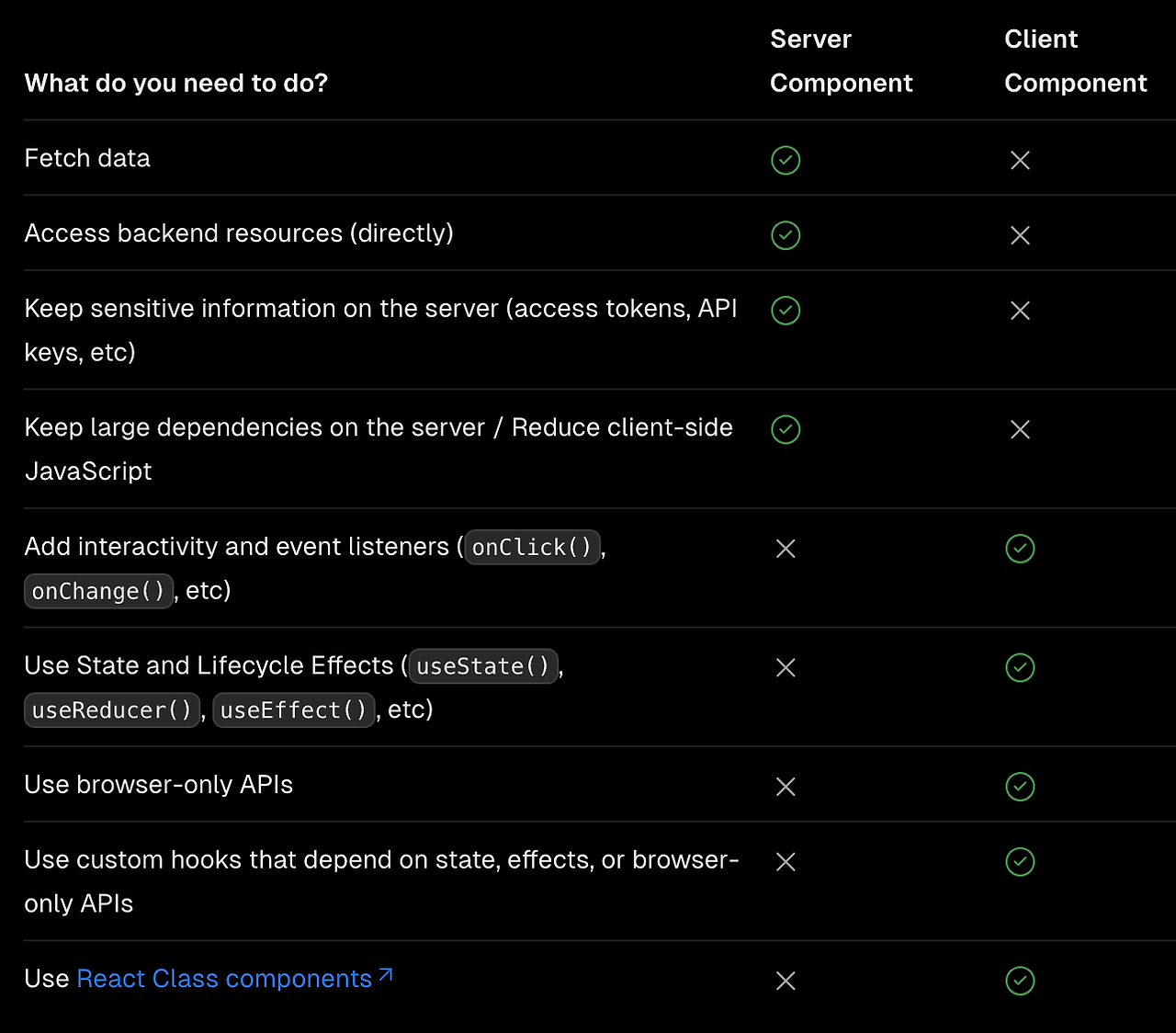Open the React Class components link
This screenshot has width=1176, height=1033.
click(224, 979)
